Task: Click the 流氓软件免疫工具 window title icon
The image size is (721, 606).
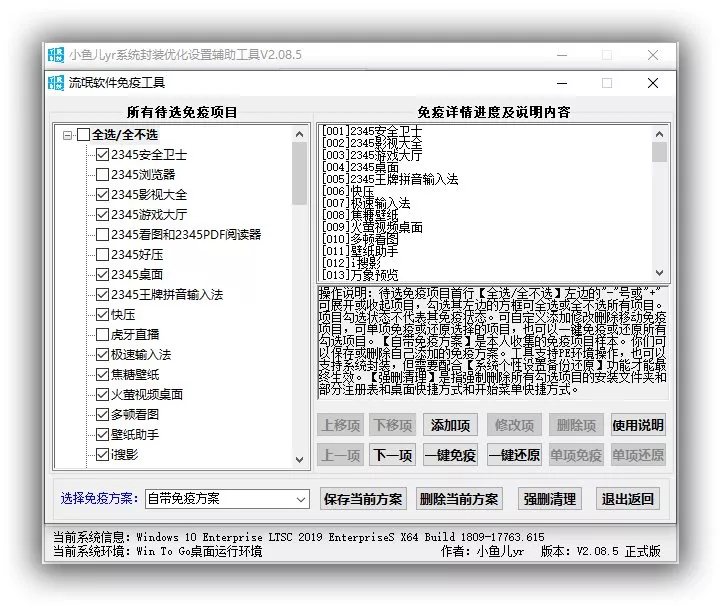Action: click(x=56, y=83)
